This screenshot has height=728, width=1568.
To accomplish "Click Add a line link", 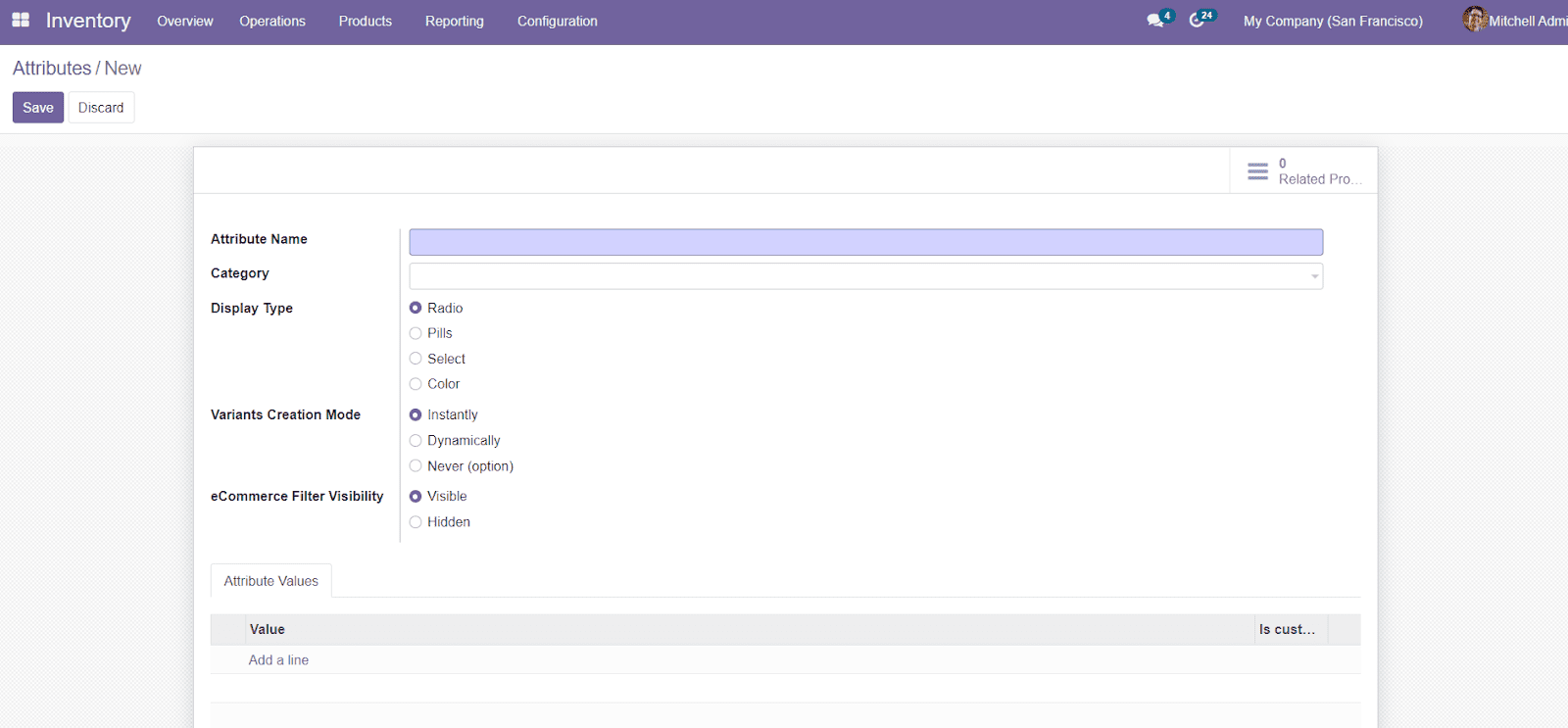I will tap(278, 660).
